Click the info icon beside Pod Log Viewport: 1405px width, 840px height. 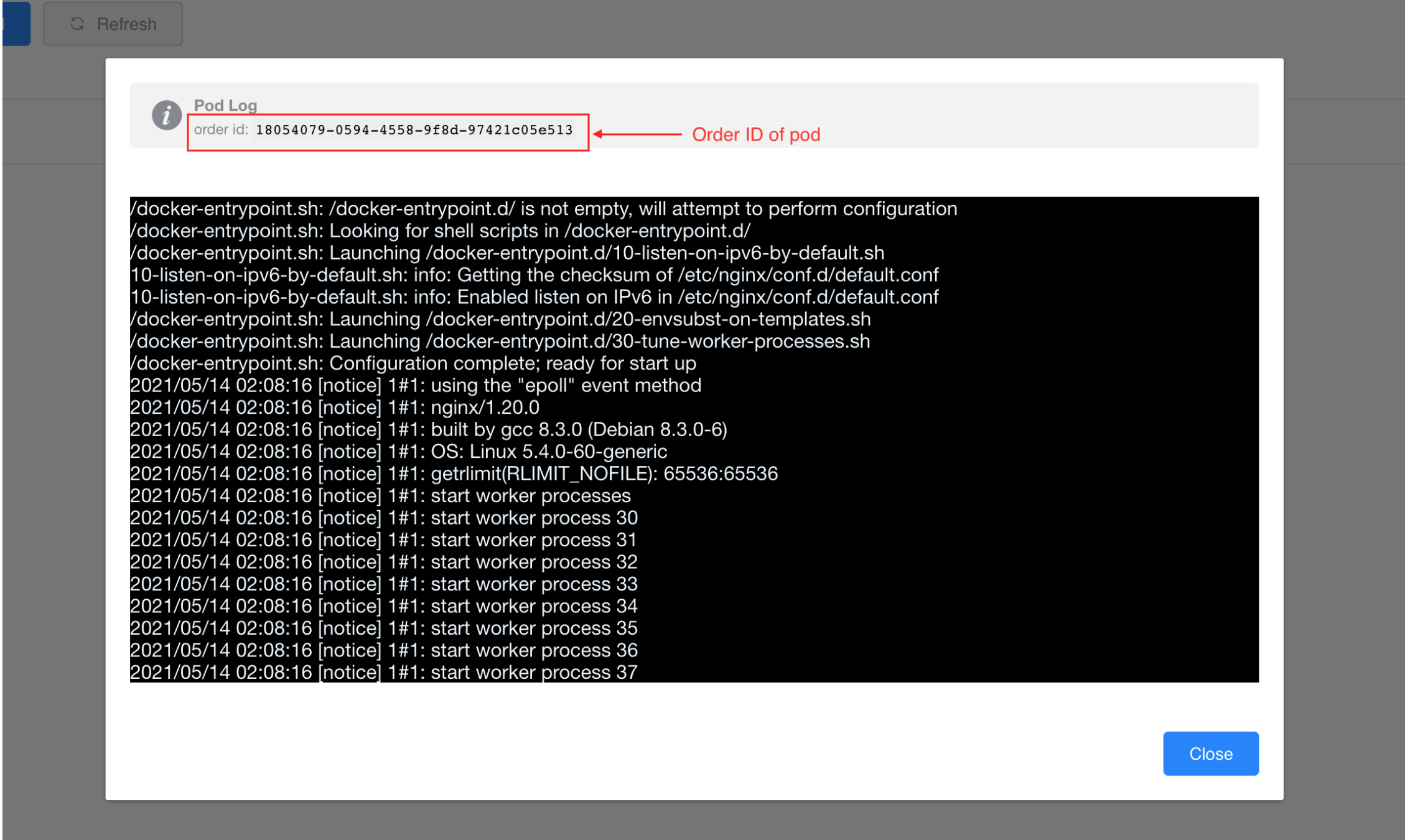pyautogui.click(x=166, y=115)
